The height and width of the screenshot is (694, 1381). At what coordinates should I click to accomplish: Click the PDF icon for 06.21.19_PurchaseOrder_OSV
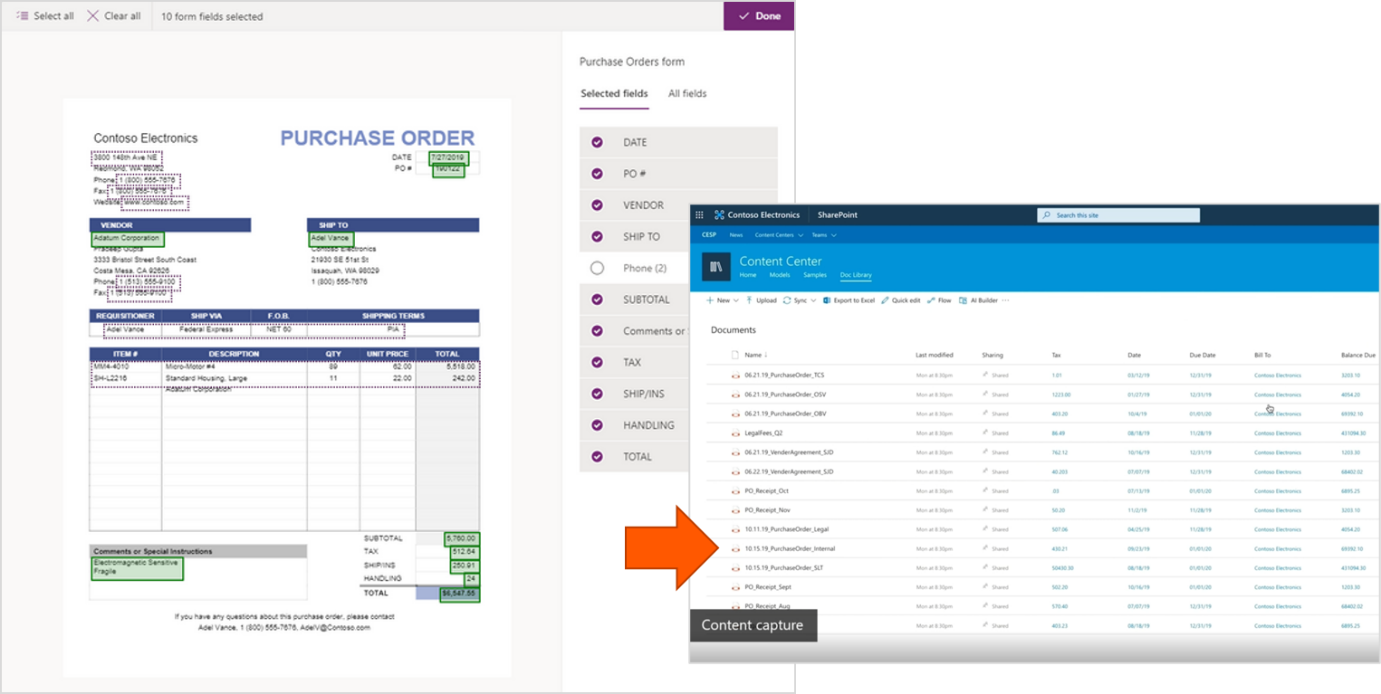pos(736,394)
